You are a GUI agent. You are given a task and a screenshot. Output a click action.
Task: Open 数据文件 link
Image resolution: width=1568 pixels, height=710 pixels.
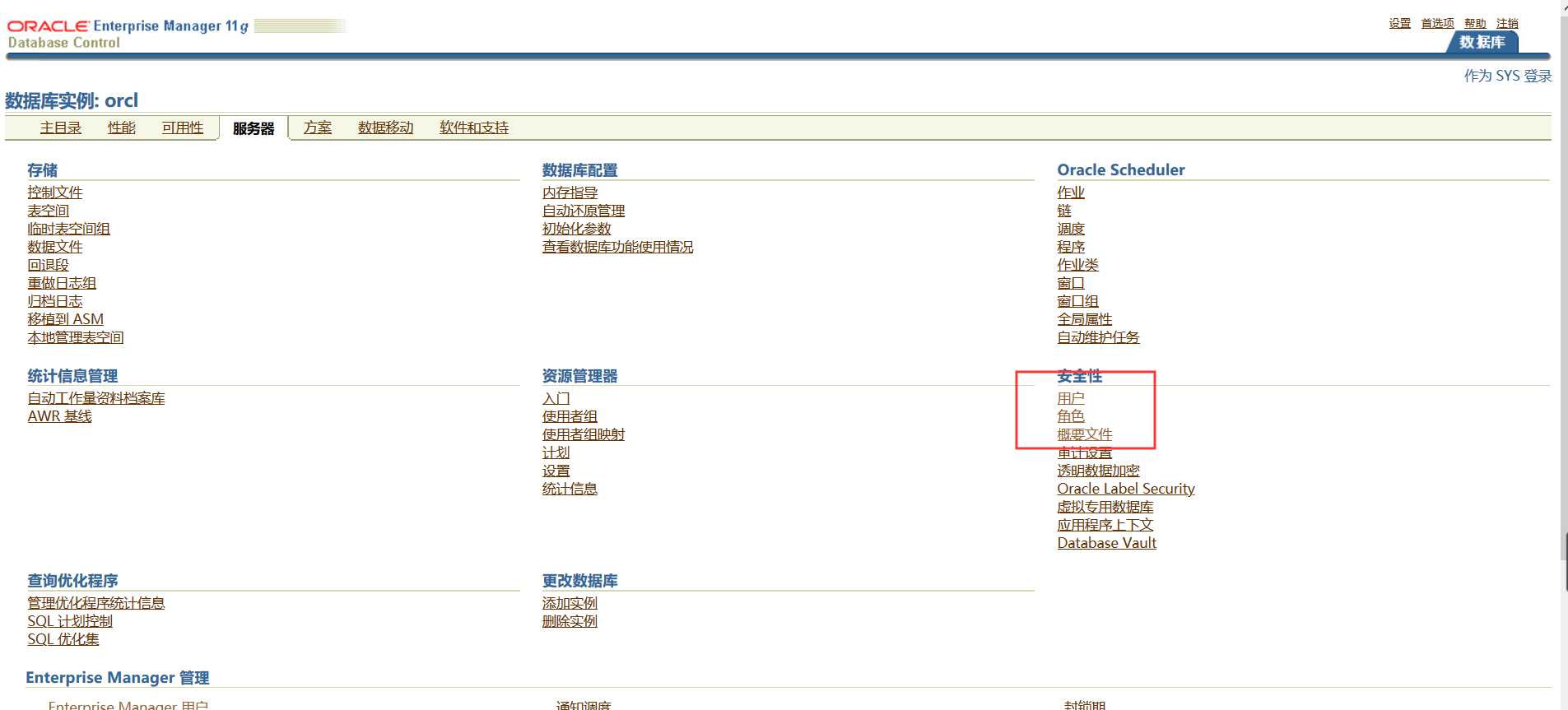point(55,247)
